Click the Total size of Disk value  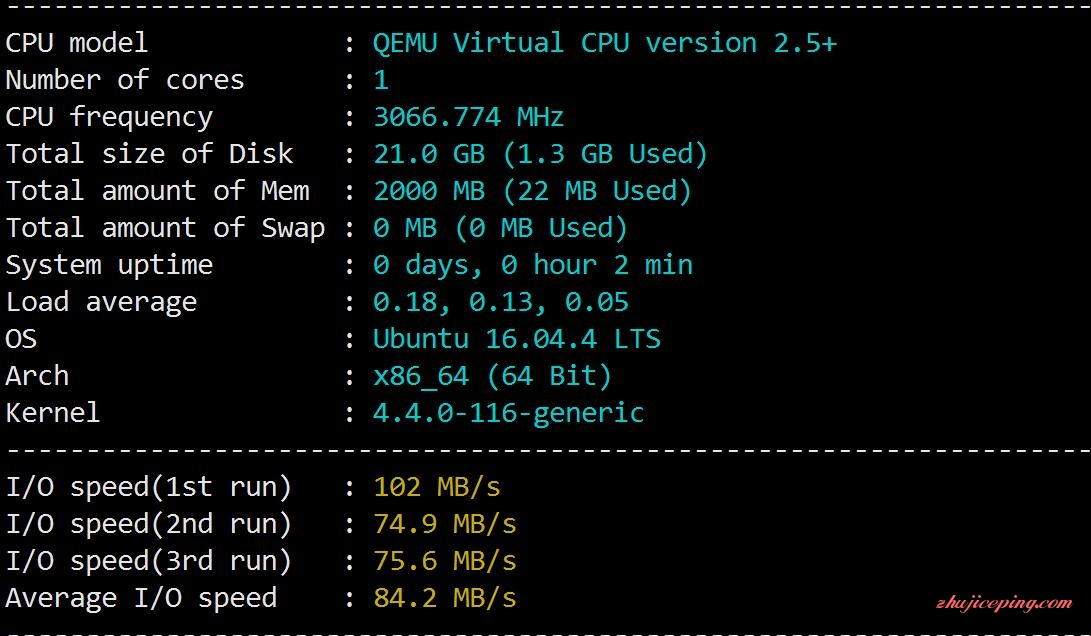(540, 154)
